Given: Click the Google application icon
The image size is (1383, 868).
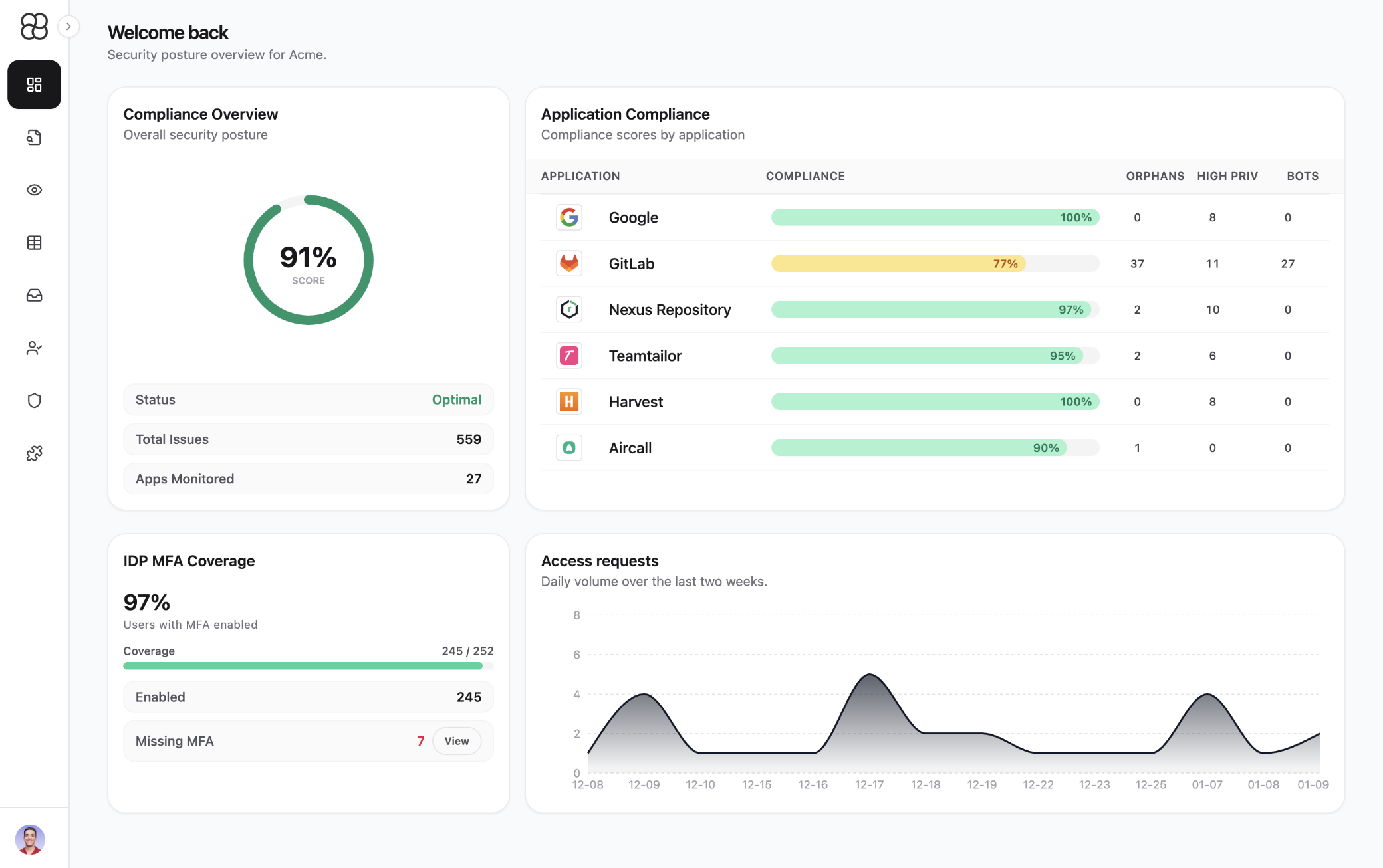Looking at the screenshot, I should pyautogui.click(x=569, y=217).
